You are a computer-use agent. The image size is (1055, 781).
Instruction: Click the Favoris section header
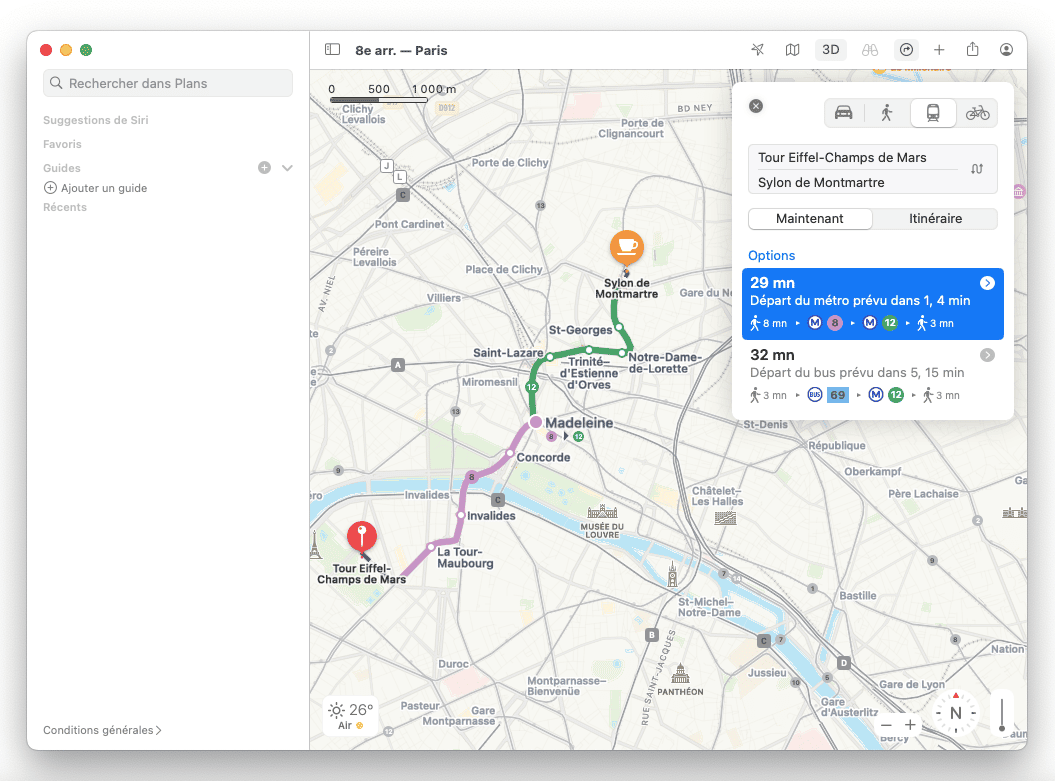62,144
